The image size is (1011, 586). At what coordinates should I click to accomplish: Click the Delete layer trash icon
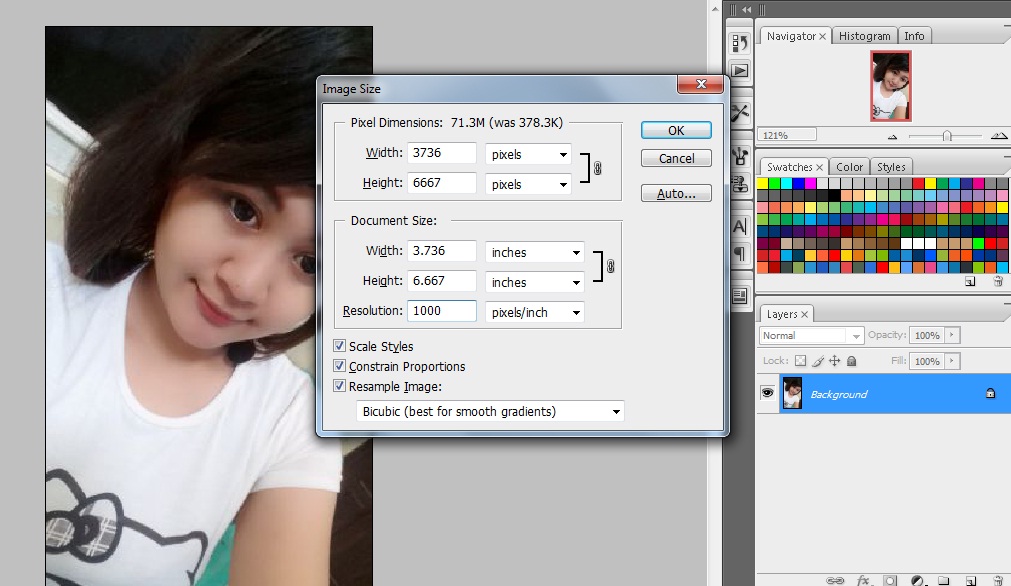(x=997, y=579)
